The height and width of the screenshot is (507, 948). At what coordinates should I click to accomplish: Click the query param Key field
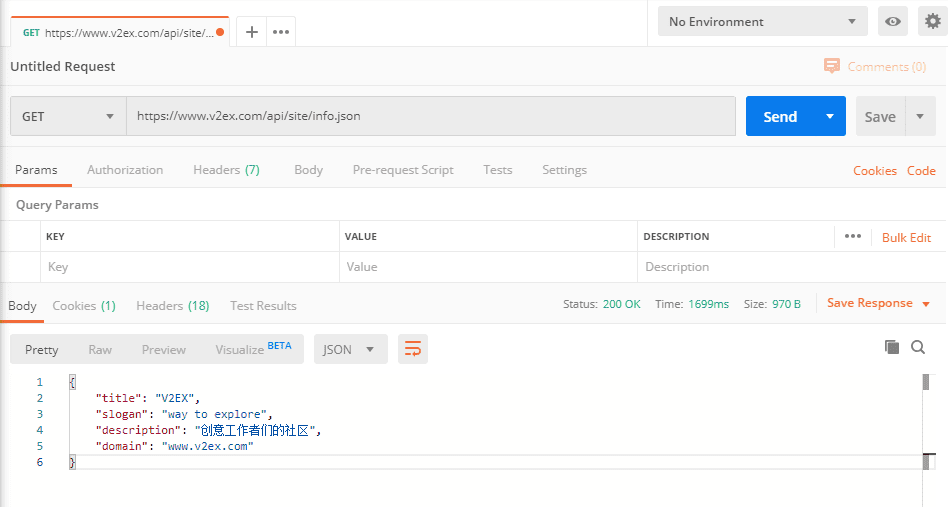[x=190, y=266]
